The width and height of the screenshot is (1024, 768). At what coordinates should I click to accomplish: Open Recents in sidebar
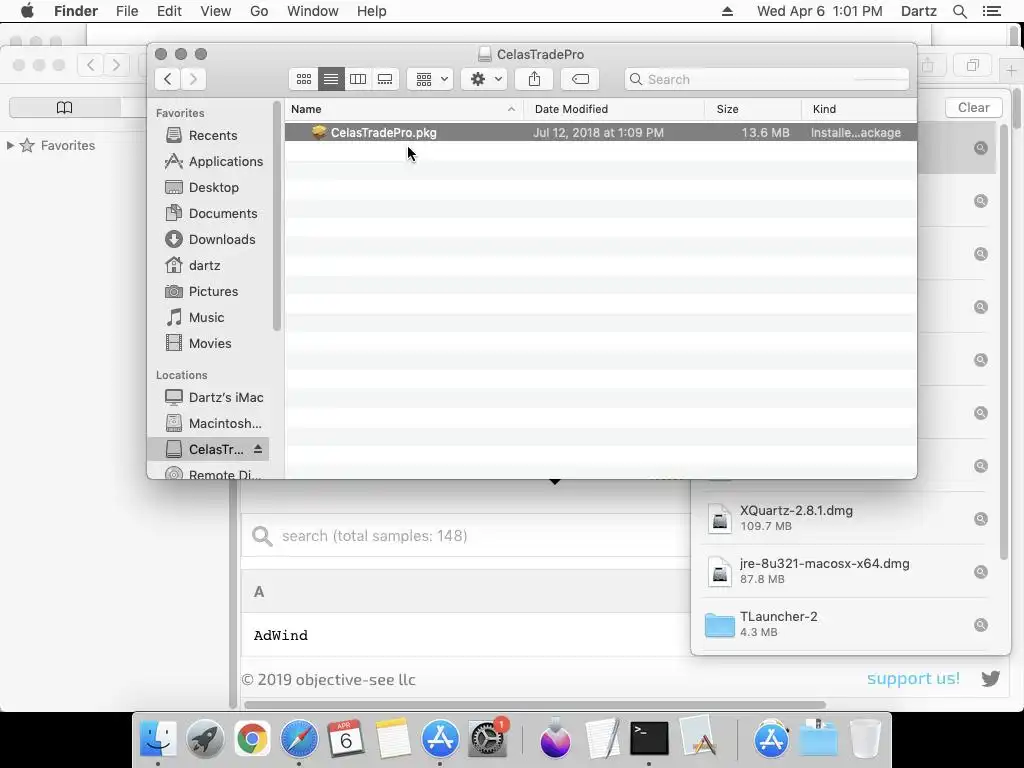click(x=213, y=135)
